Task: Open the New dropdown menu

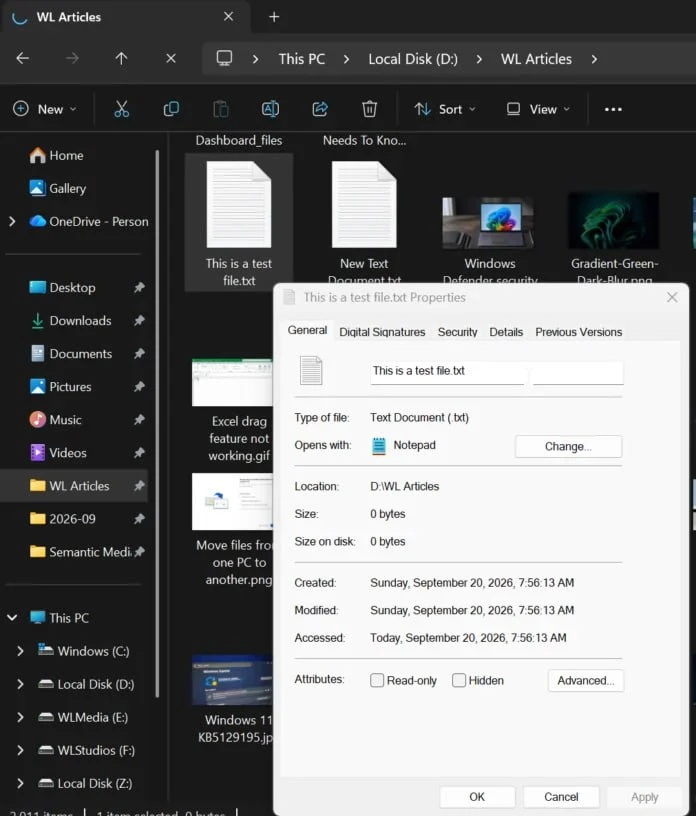Action: 45,109
